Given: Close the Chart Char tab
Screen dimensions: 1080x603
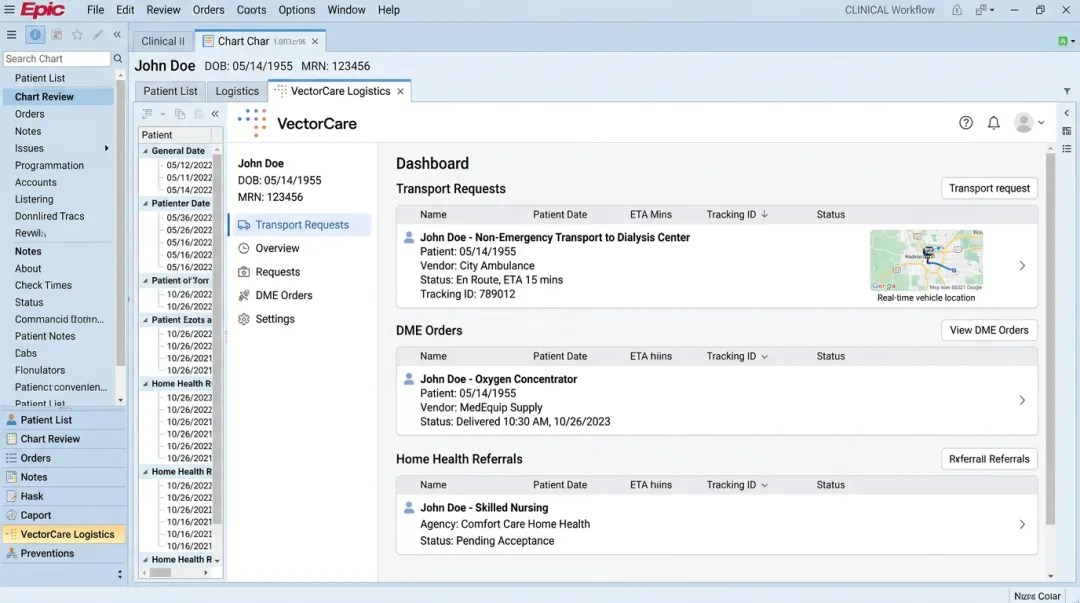Looking at the screenshot, I should (x=315, y=41).
